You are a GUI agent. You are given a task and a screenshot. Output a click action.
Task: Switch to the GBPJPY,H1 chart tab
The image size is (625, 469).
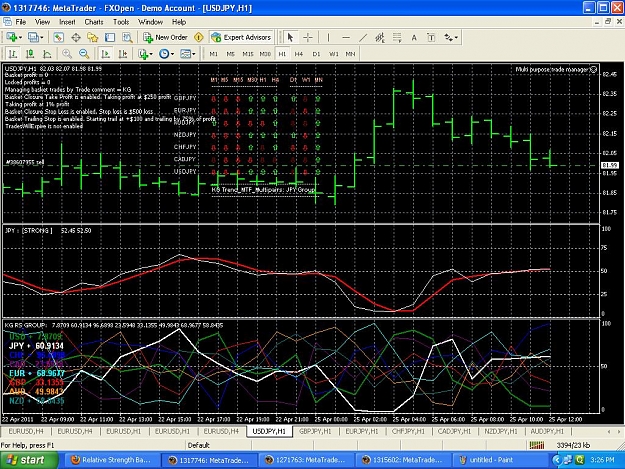(x=315, y=431)
